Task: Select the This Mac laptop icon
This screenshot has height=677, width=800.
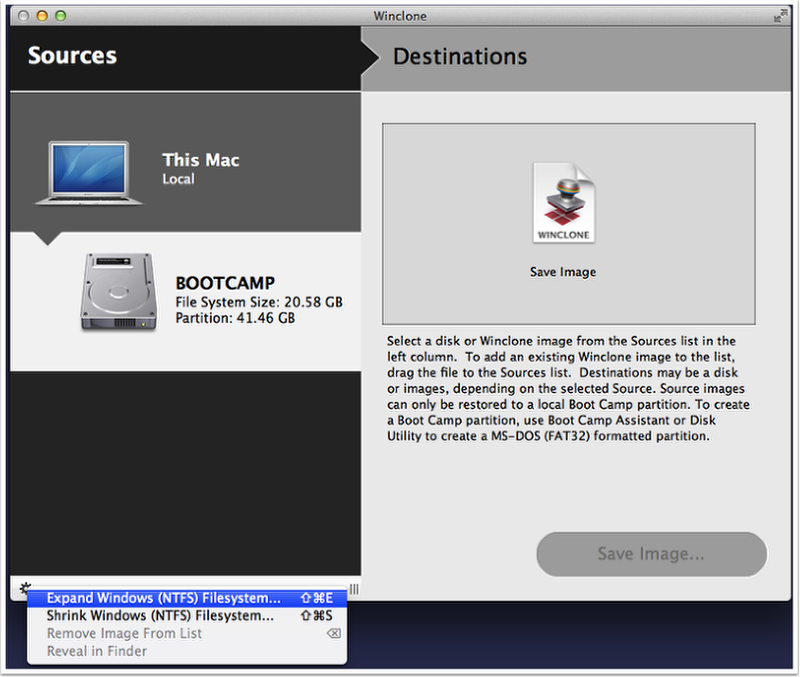Action: tap(89, 173)
